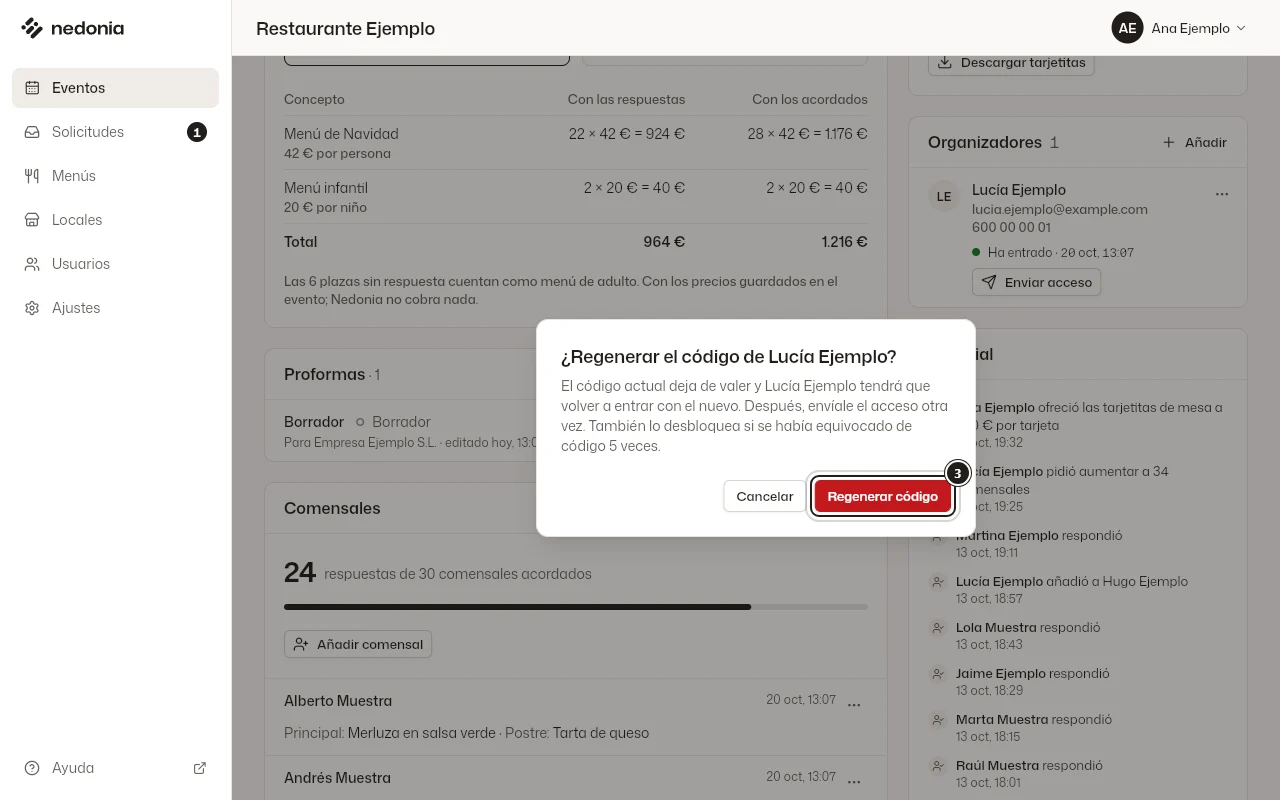This screenshot has height=800, width=1280.
Task: Click the phone number 600 00 00 01
Action: (x=1011, y=228)
